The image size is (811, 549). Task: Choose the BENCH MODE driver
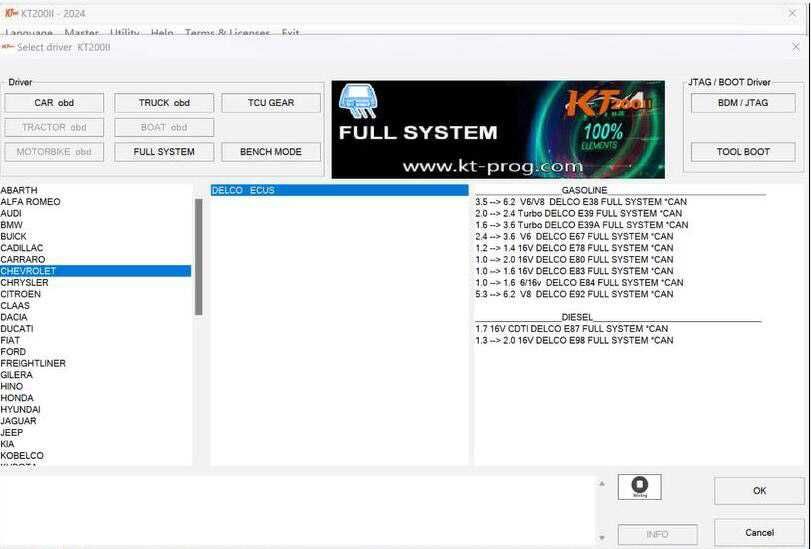[x=271, y=152]
